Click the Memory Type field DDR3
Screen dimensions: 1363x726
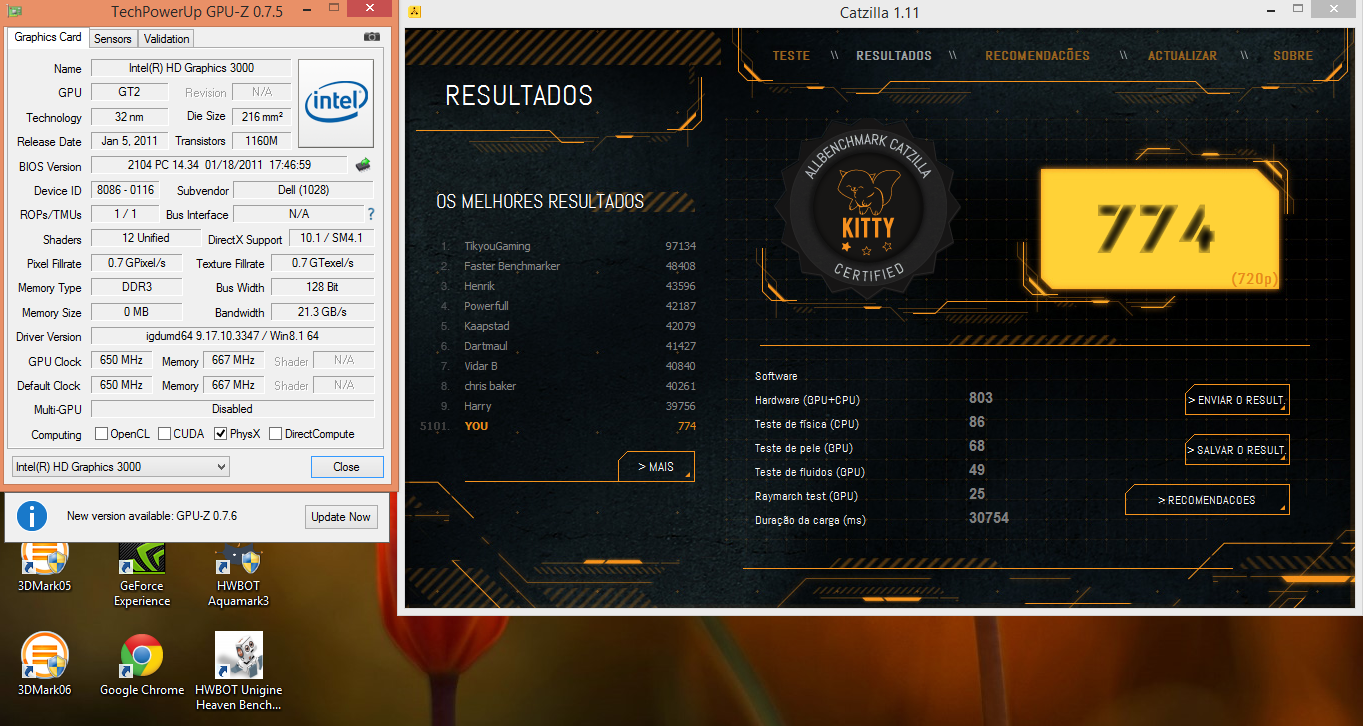click(x=136, y=287)
